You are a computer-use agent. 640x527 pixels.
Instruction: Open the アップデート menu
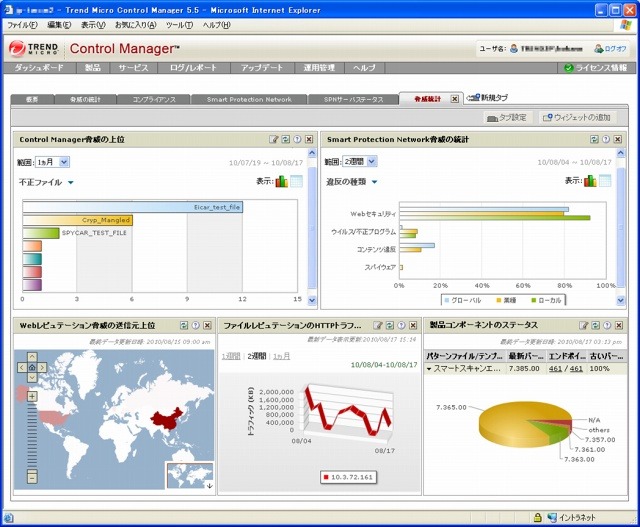click(x=262, y=68)
